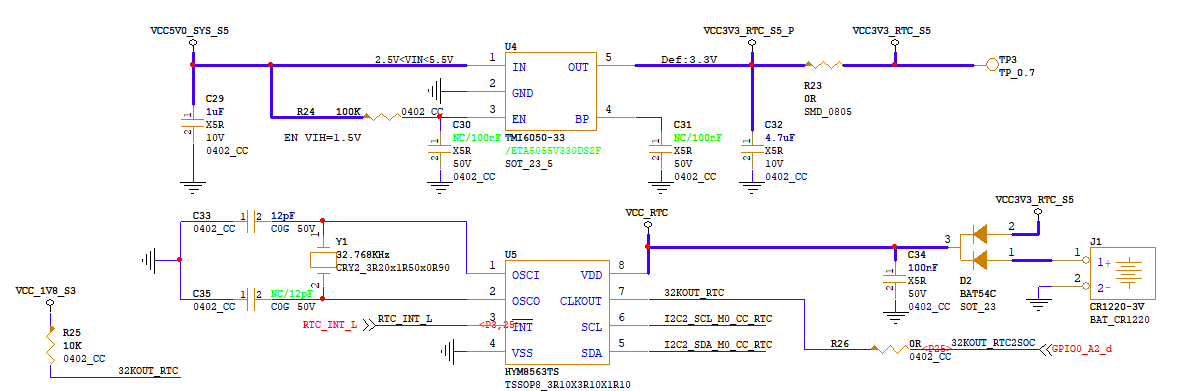
Task: Click the CRY2_3R20x1R50x0R90 footprint text
Action: coord(392,267)
